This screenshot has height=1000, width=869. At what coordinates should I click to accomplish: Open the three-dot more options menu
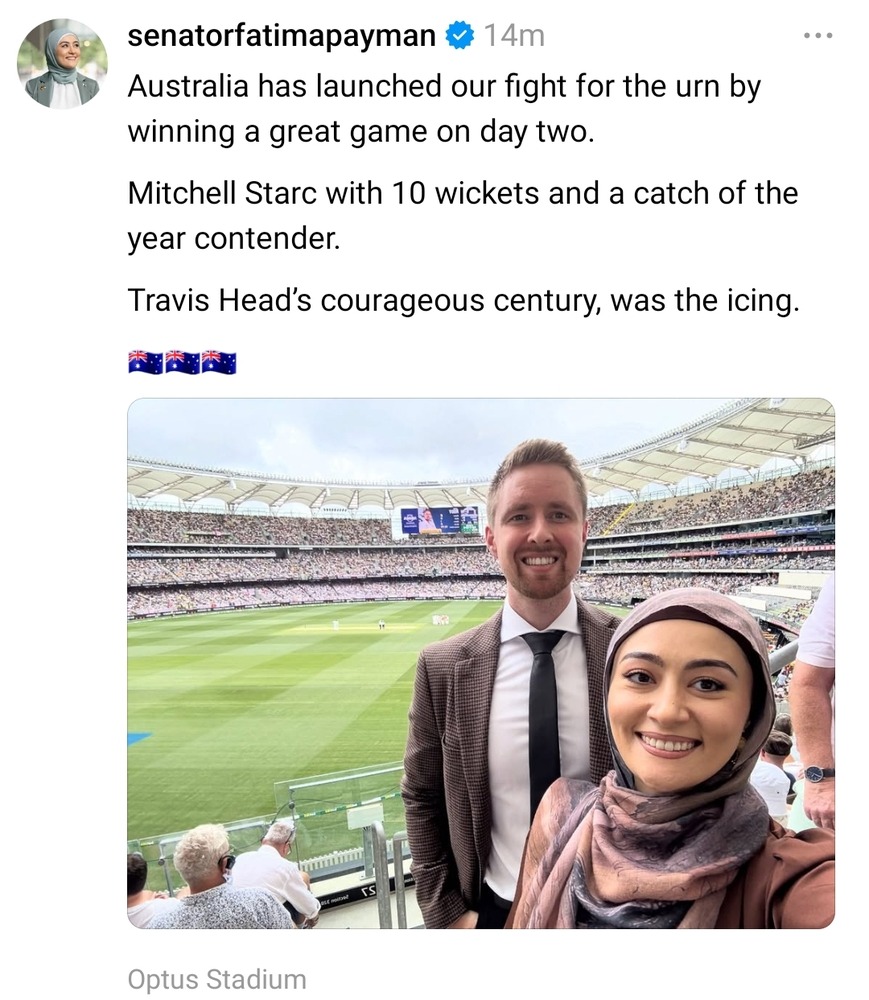pyautogui.click(x=818, y=36)
